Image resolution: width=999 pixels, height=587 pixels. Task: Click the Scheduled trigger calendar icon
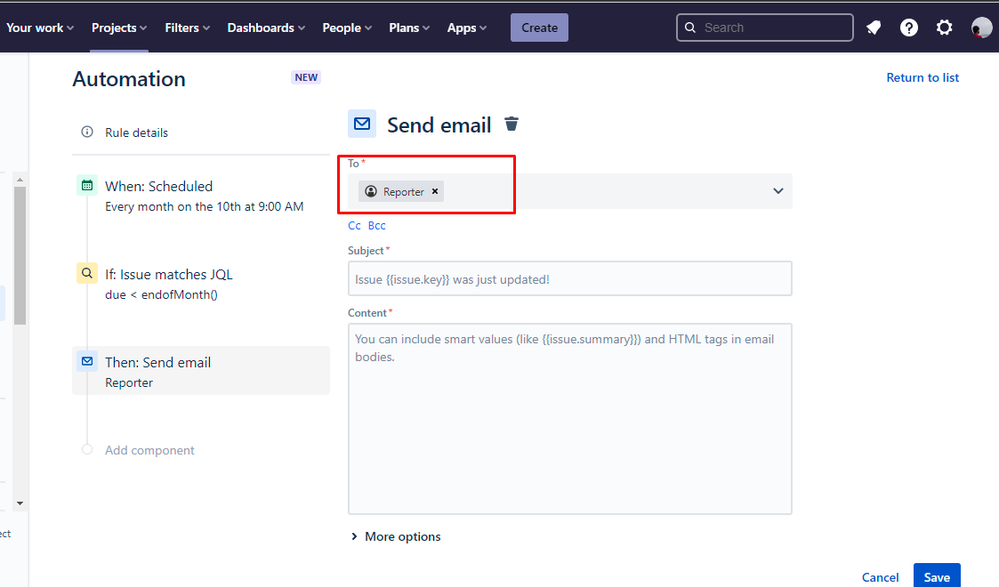pos(87,185)
